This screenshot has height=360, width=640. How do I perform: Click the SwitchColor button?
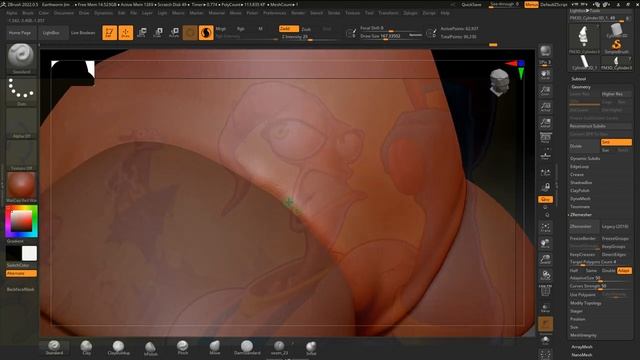pyautogui.click(x=18, y=265)
